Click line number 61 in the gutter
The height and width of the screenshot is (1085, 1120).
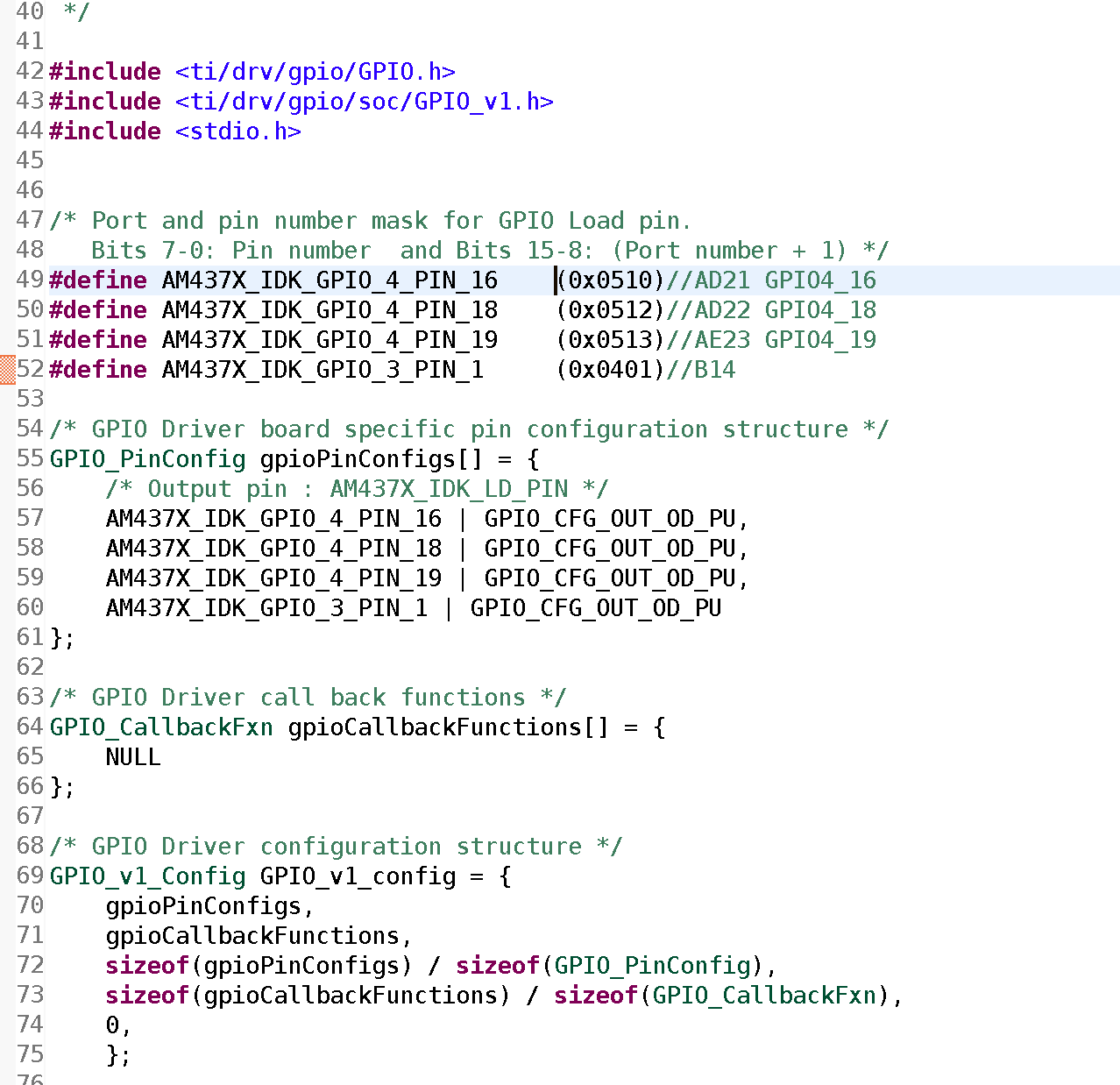pyautogui.click(x=30, y=638)
